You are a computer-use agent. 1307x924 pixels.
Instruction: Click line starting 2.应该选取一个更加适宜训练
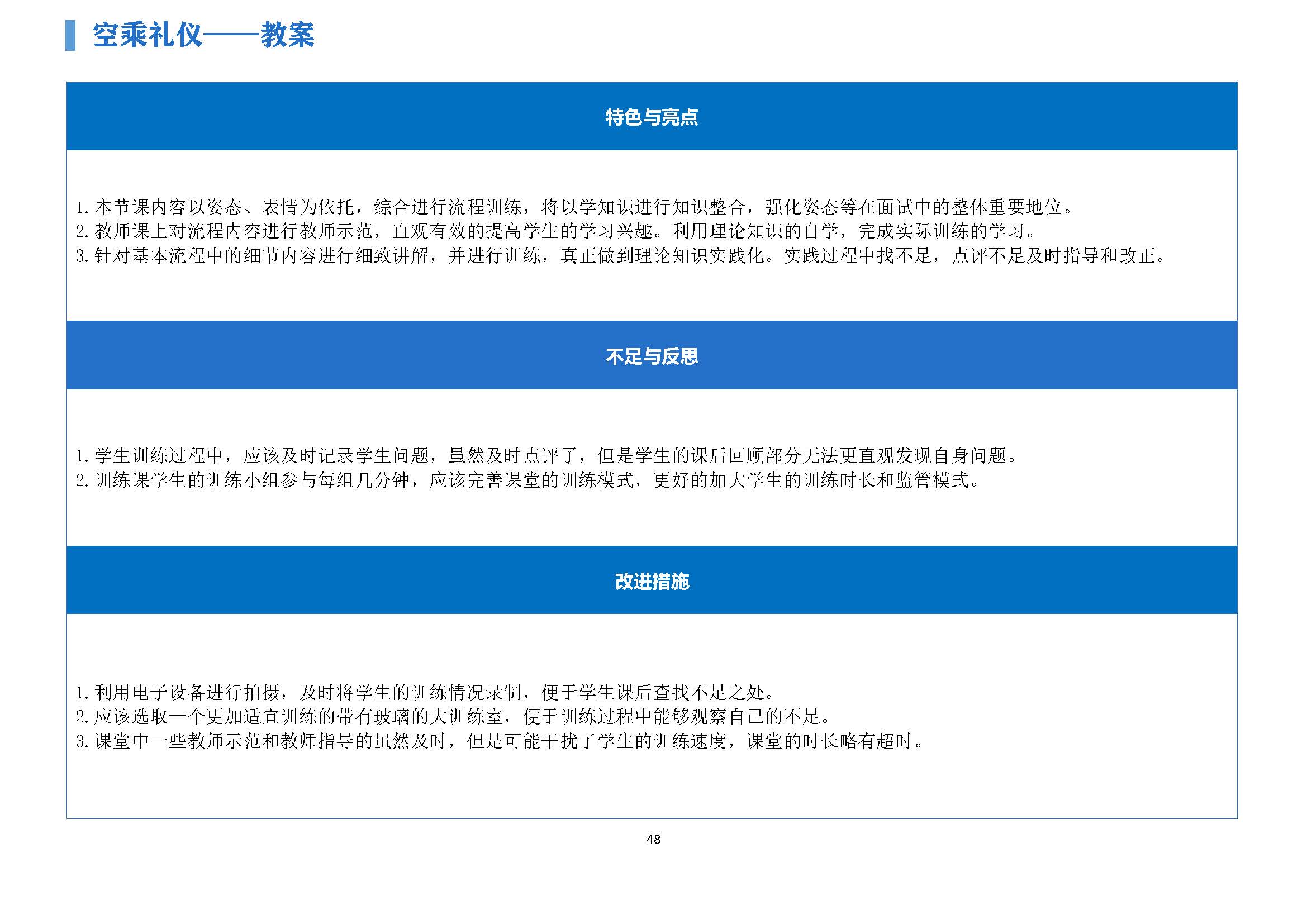[453, 716]
